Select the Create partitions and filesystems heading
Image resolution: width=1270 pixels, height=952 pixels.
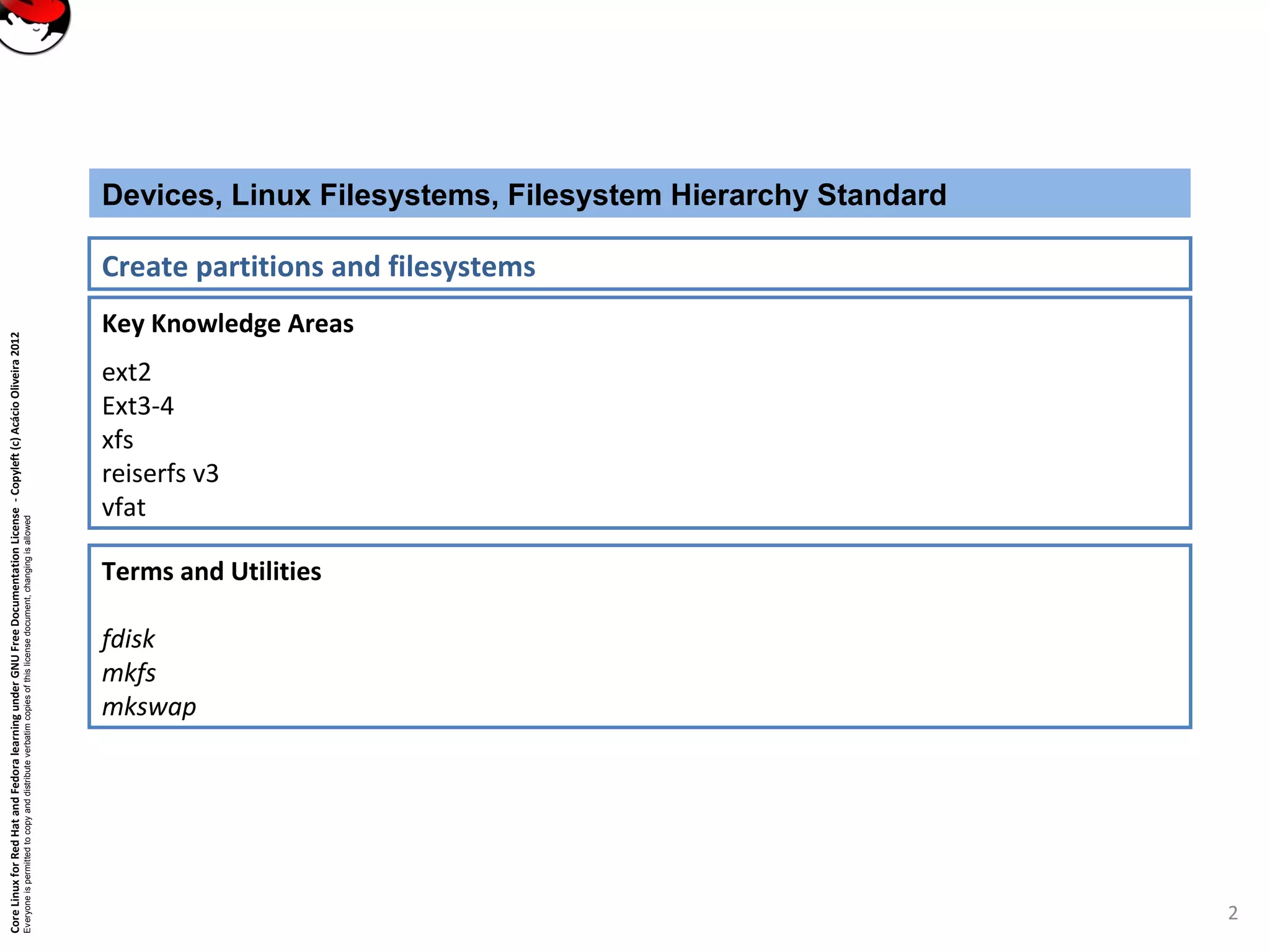(x=318, y=267)
